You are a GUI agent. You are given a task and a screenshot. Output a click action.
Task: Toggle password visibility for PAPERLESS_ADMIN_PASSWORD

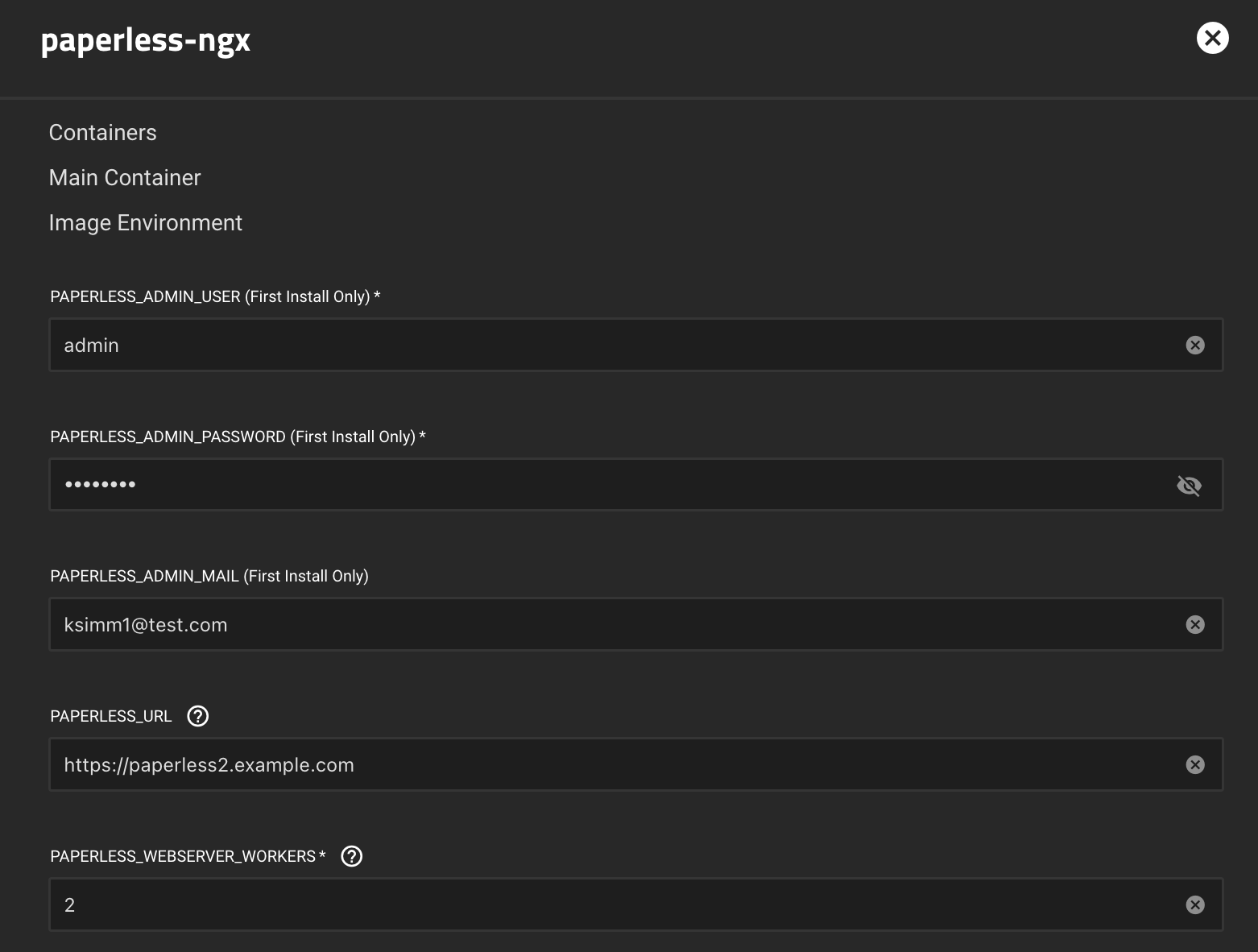(1190, 485)
